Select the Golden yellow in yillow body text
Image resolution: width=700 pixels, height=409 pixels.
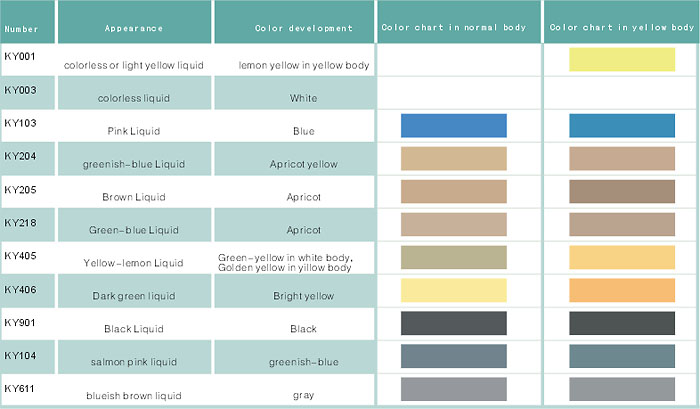pos(284,268)
